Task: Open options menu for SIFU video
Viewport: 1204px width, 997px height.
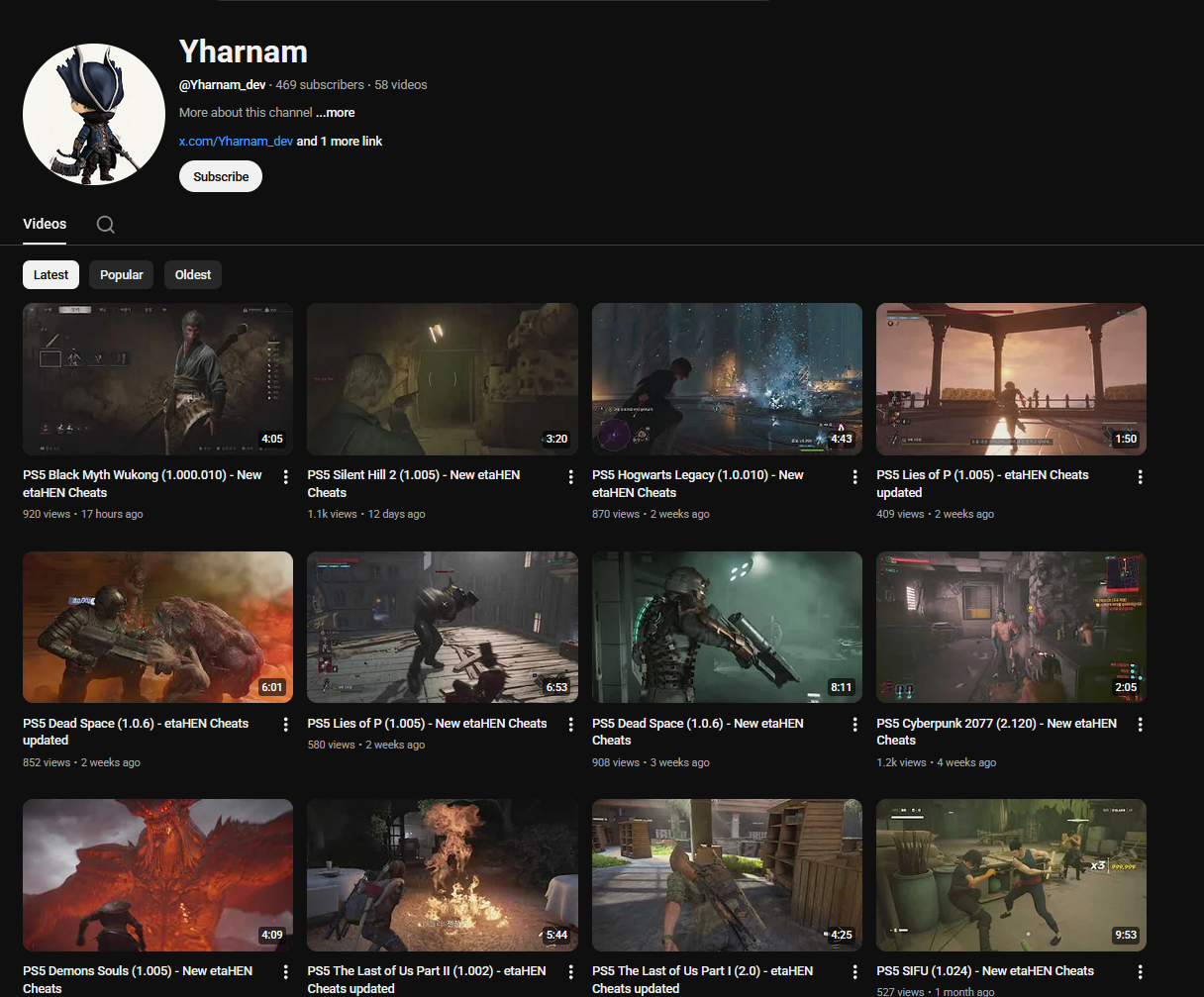Action: click(1141, 972)
